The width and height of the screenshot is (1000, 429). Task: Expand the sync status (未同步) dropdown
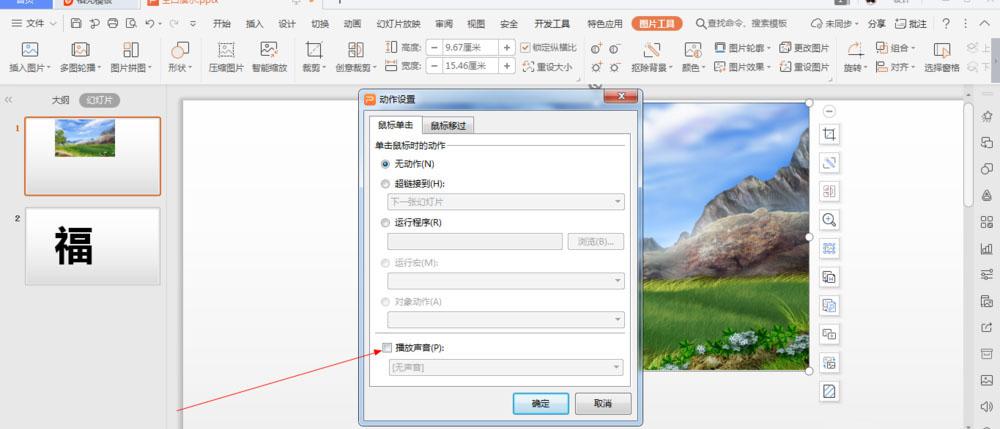[x=856, y=24]
